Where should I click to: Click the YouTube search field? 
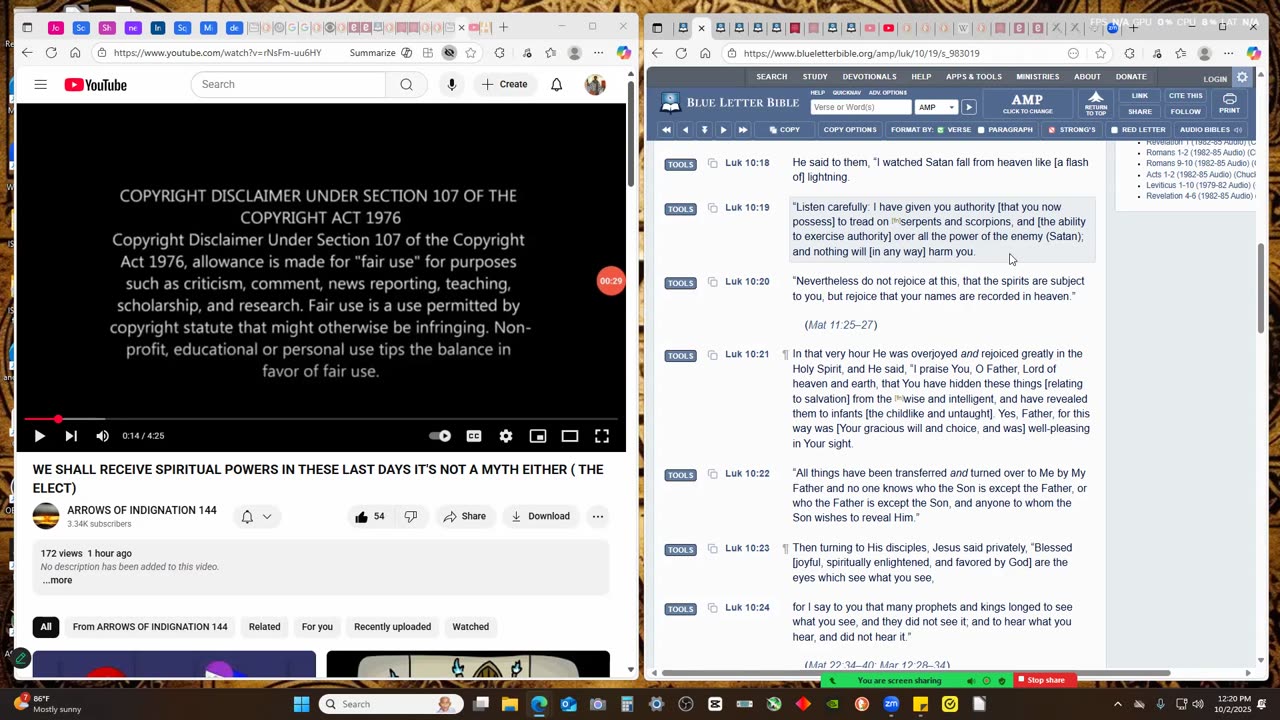click(x=288, y=84)
